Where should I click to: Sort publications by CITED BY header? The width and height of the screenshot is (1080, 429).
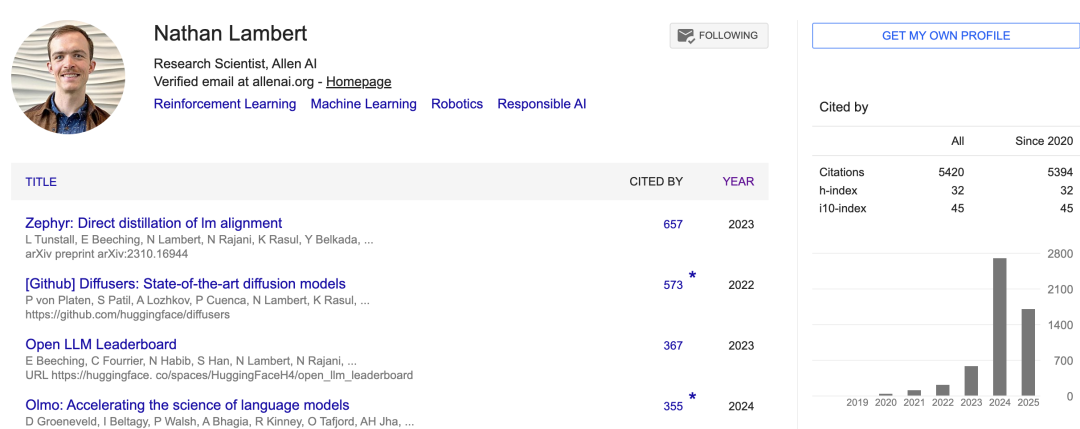click(x=656, y=182)
